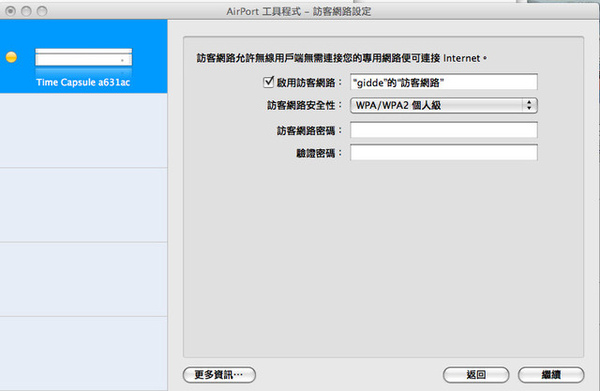600x391 pixels.
Task: Click the guest network name field
Action: 443,82
